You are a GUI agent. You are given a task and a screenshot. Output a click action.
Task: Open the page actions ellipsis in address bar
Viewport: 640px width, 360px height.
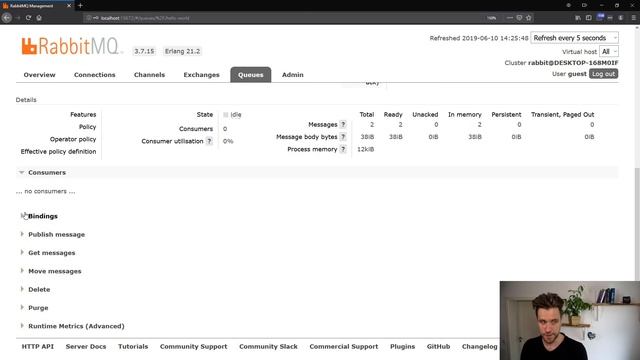(x=509, y=18)
